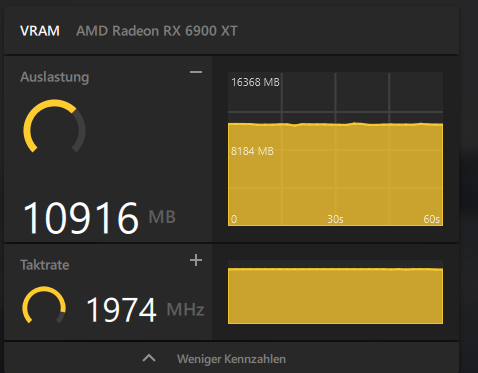478x373 pixels.
Task: Click AMD Radeon RX 6900 XT label
Action: click(x=157, y=31)
